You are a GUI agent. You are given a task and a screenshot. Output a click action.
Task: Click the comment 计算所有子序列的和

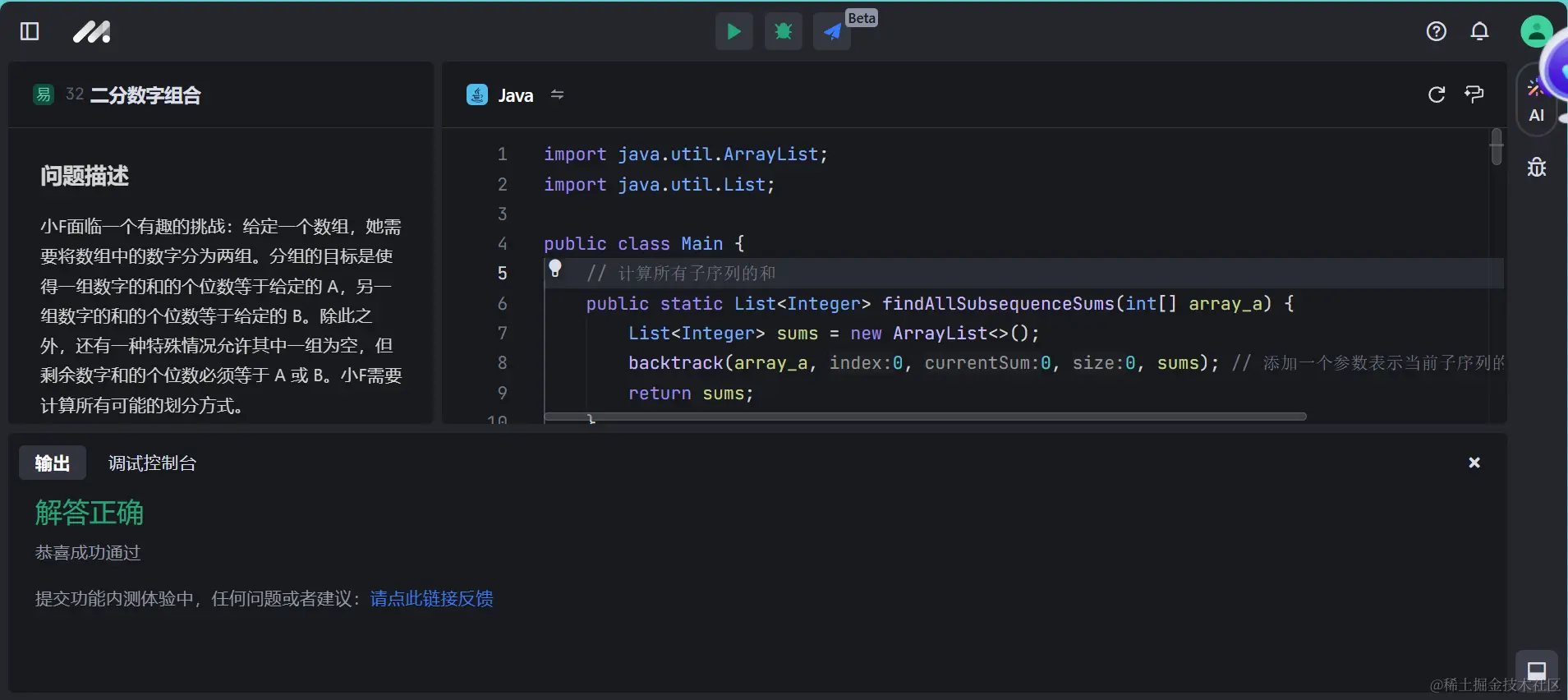click(x=681, y=274)
